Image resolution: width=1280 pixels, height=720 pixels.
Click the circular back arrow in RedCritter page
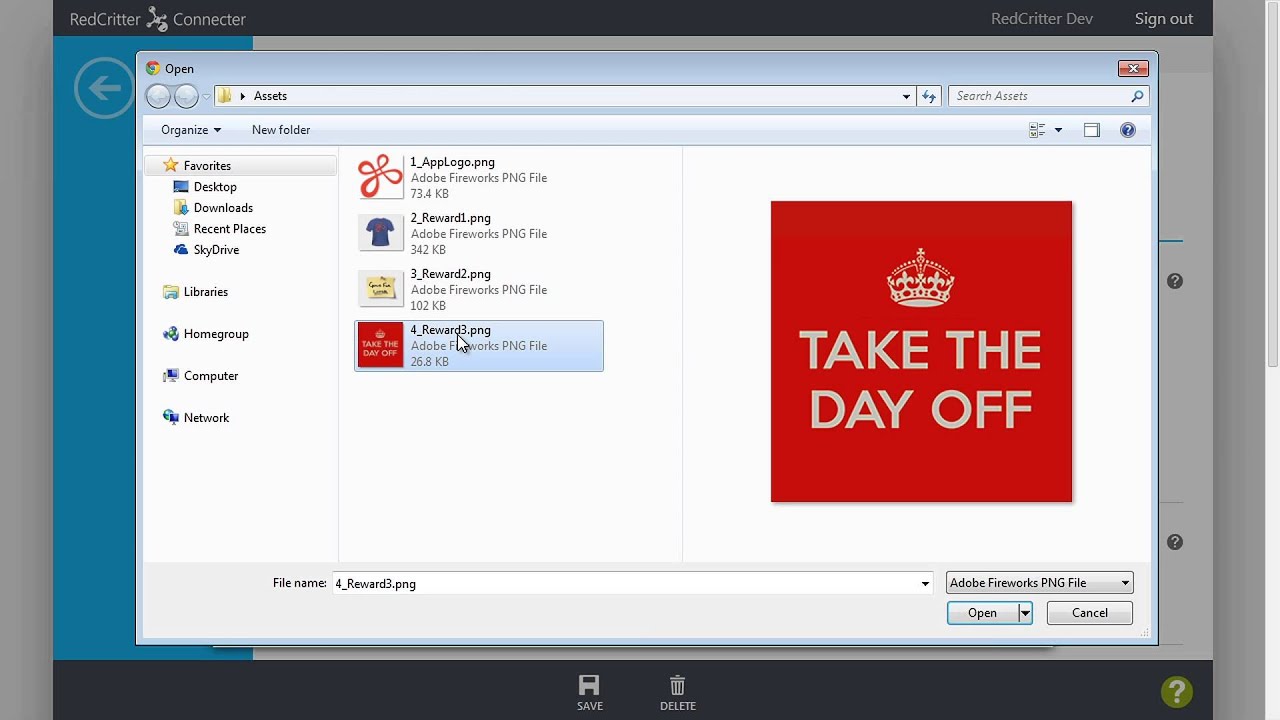pos(104,88)
